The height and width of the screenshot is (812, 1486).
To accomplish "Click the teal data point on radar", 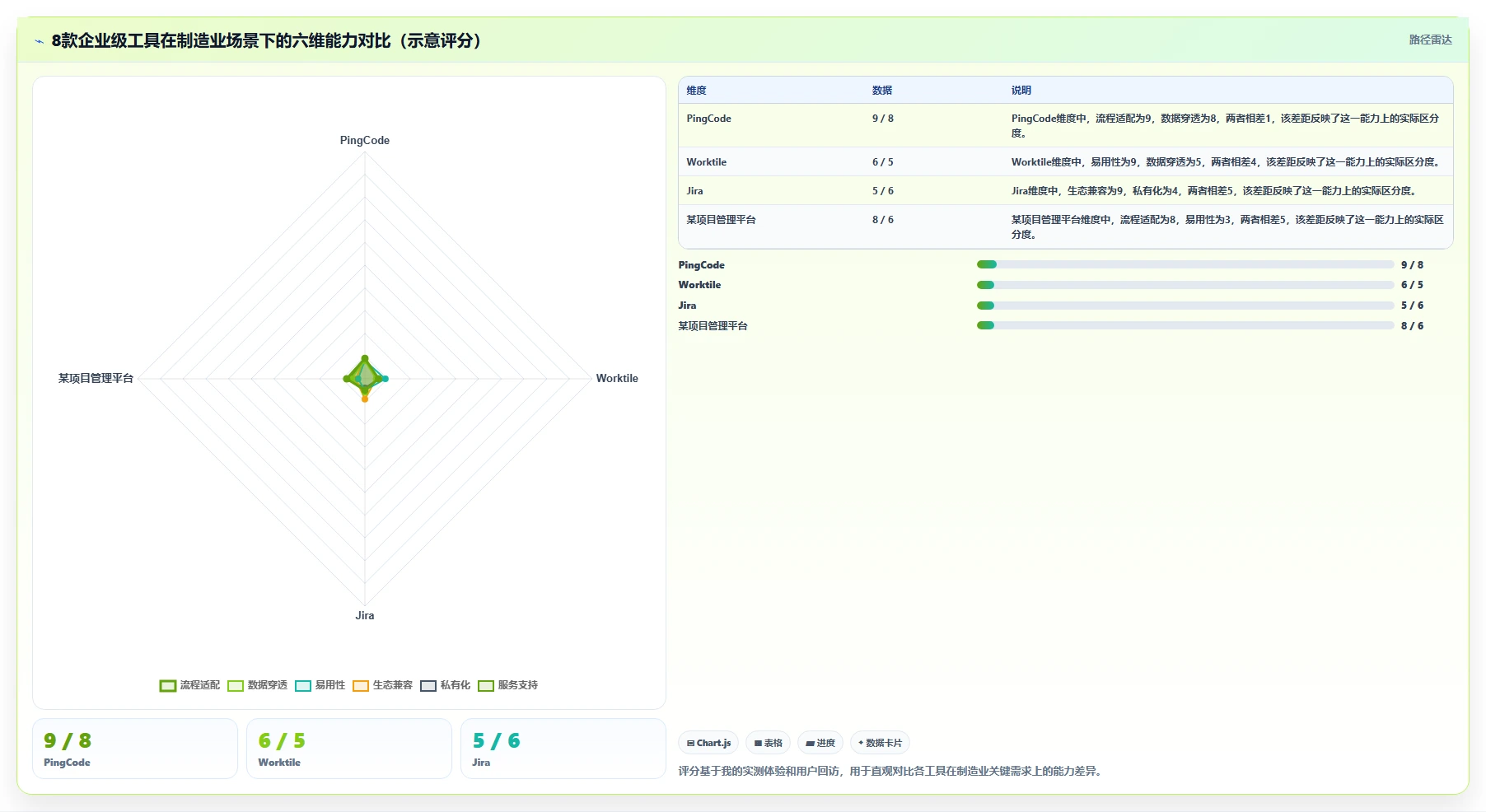I will point(386,379).
